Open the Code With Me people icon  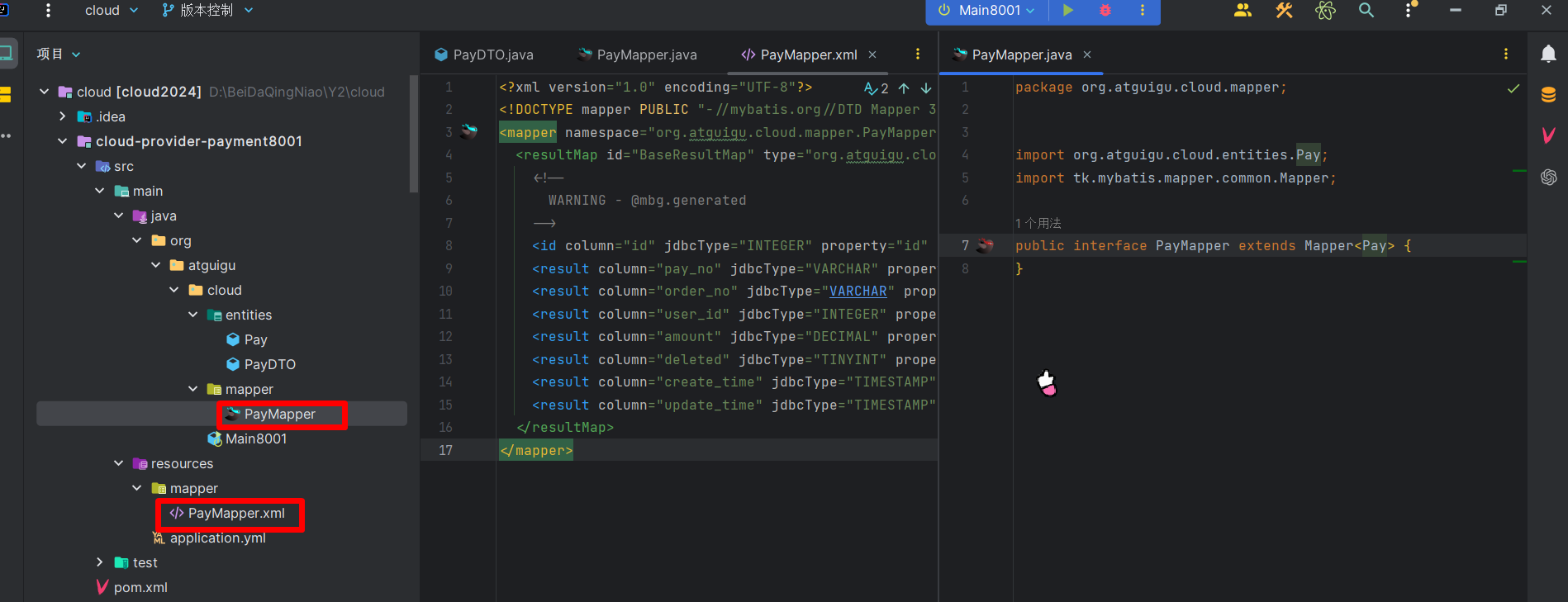(1243, 10)
